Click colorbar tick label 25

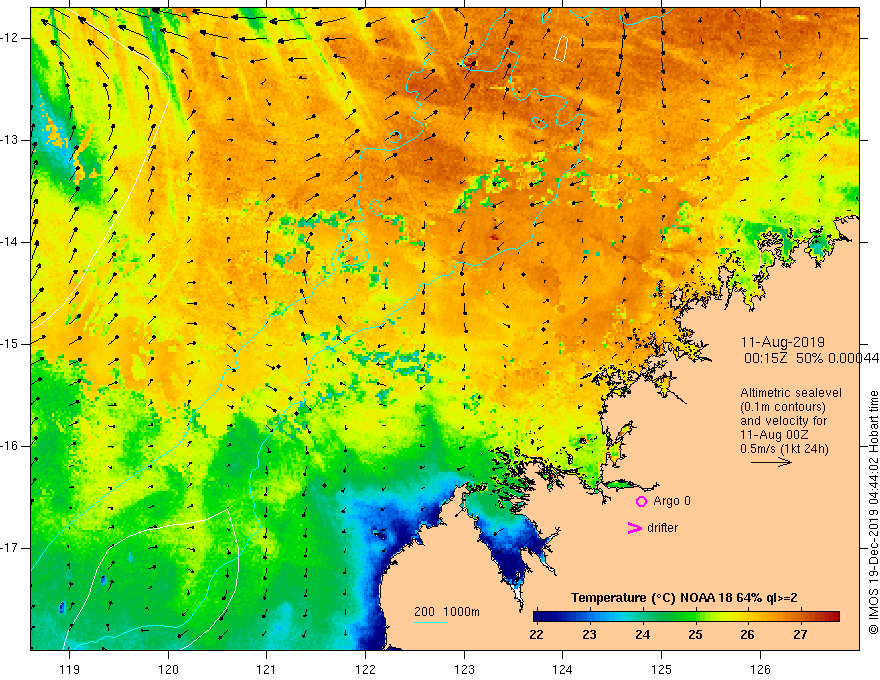coord(695,635)
